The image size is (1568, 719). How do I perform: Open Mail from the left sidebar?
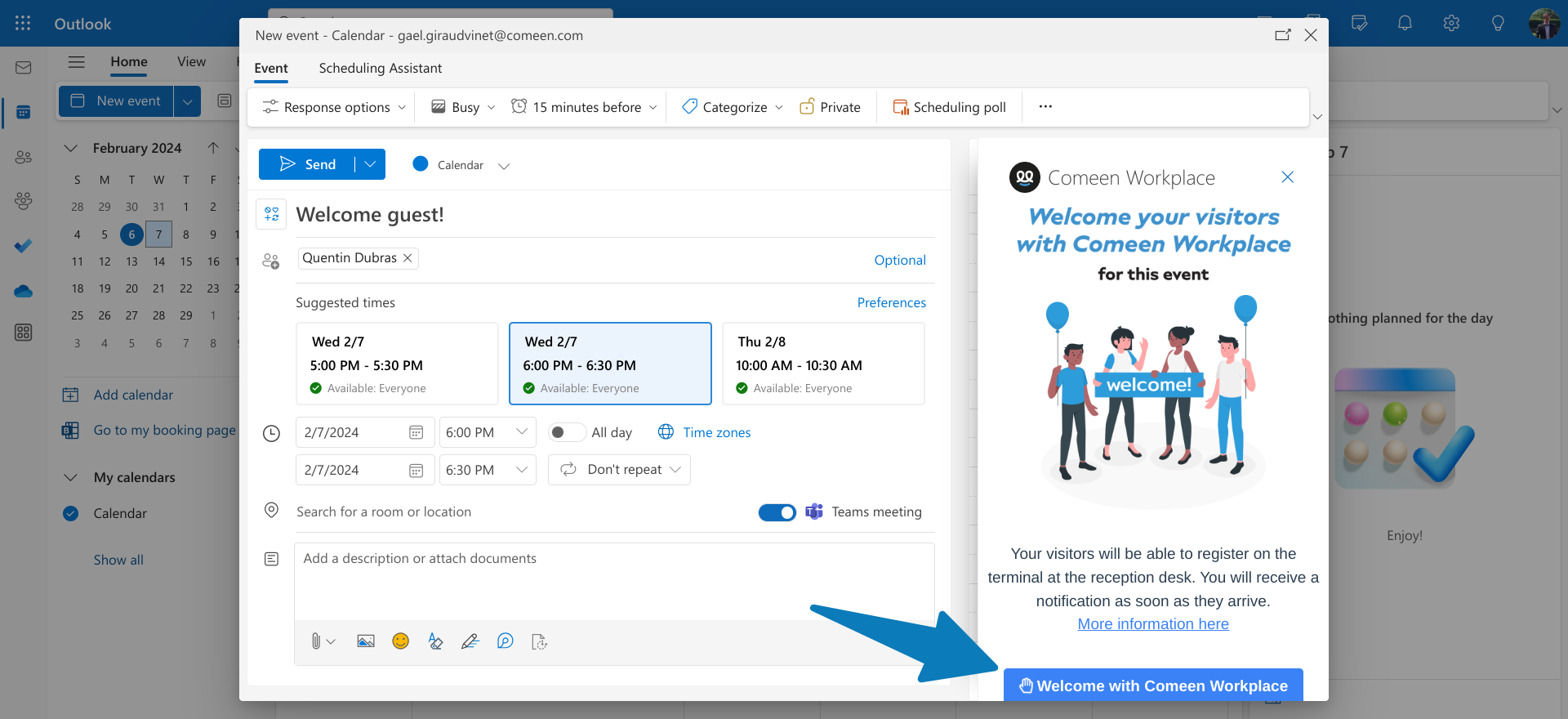tap(23, 68)
